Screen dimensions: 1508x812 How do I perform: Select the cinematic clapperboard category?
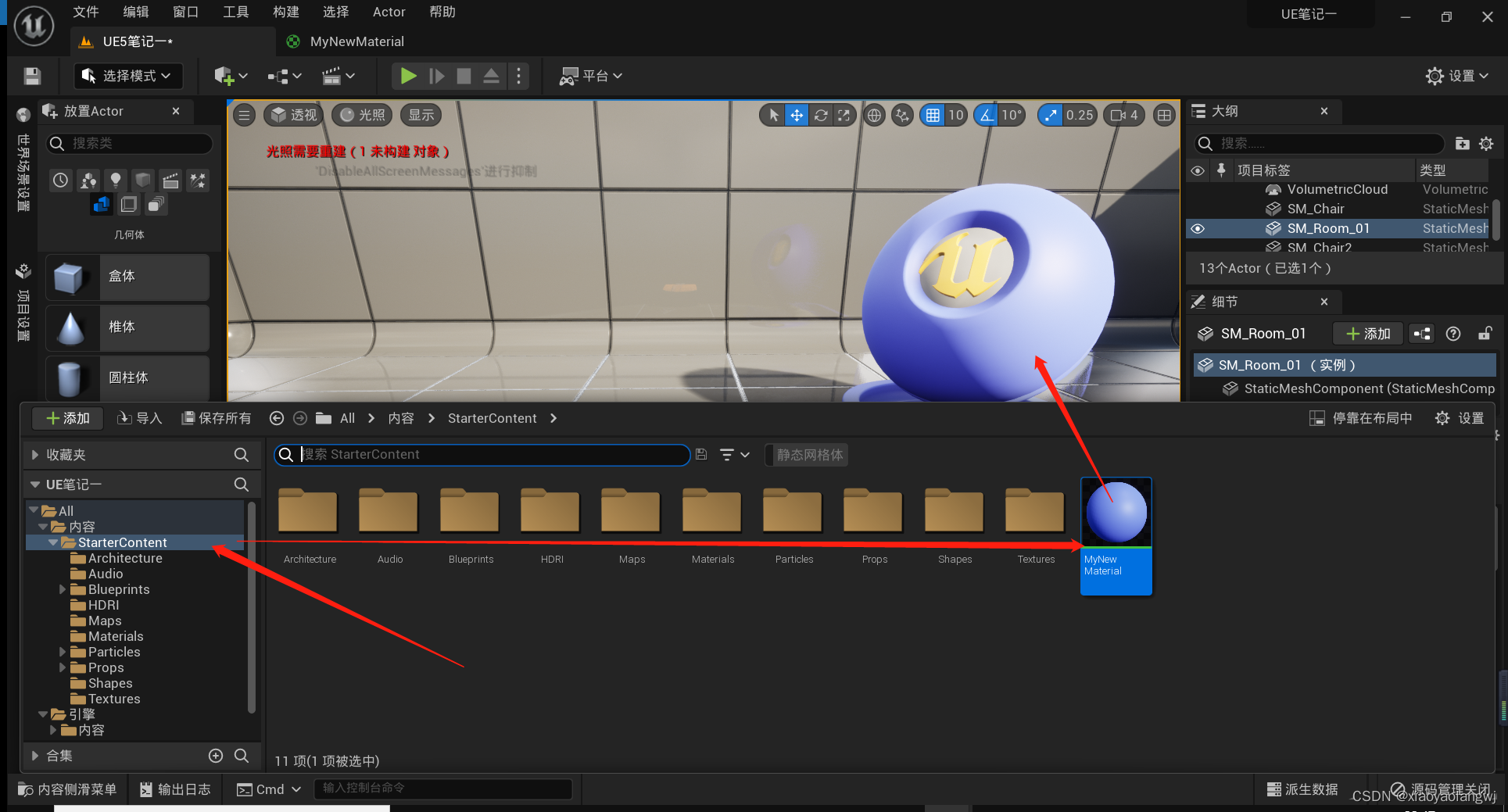click(x=170, y=181)
